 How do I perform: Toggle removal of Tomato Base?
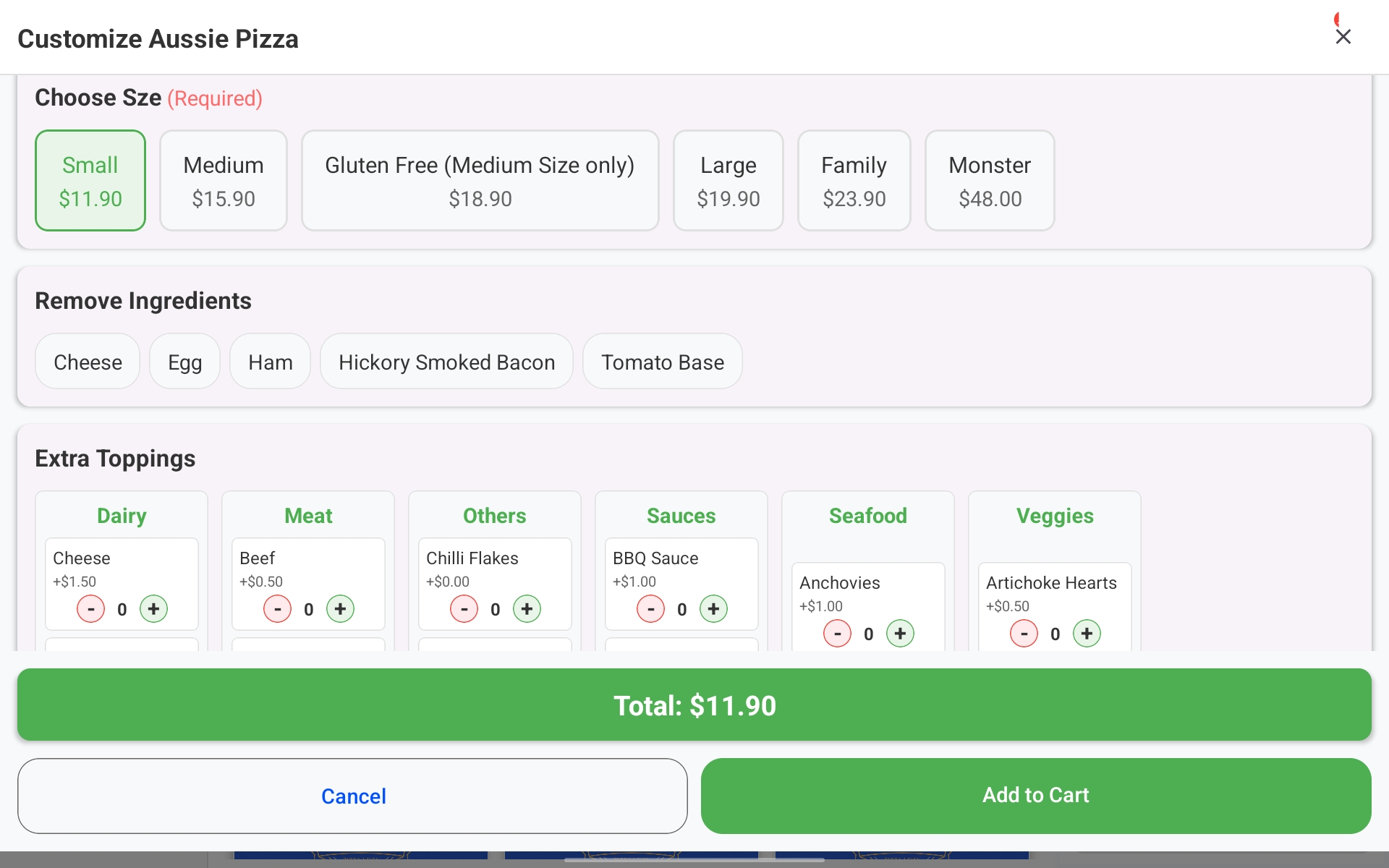(662, 362)
